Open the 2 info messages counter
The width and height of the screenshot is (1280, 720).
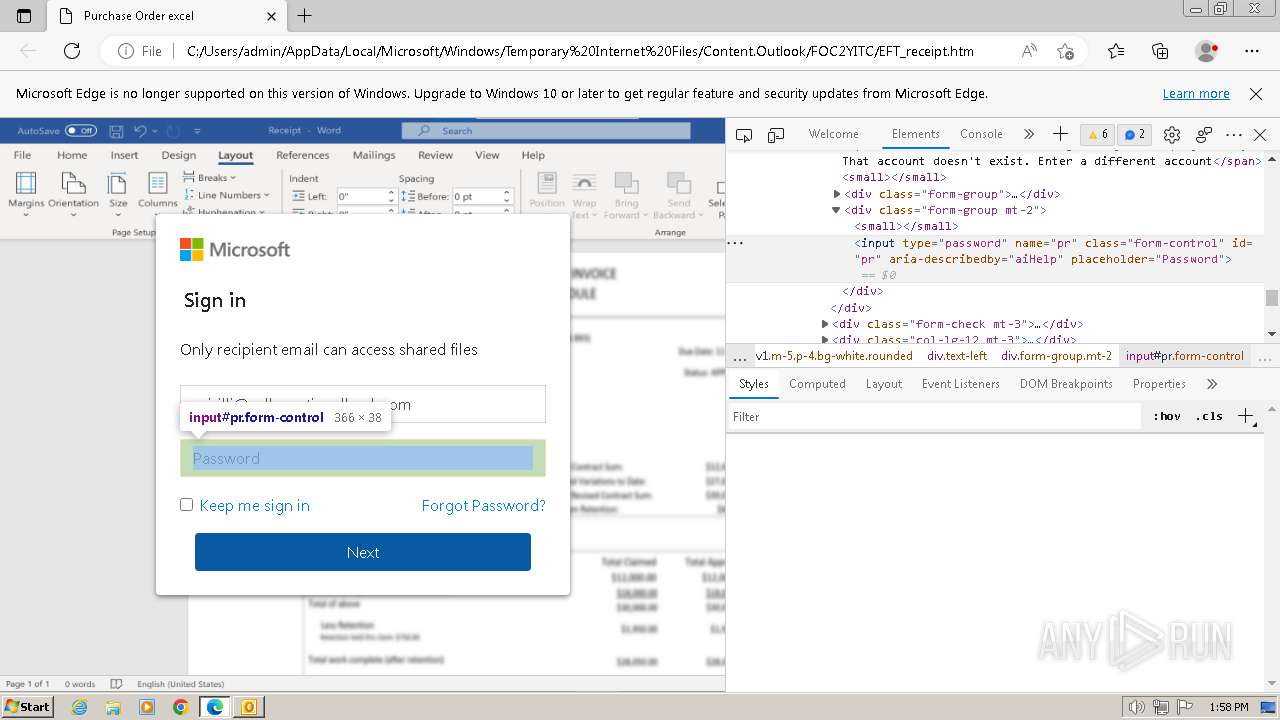[1134, 134]
